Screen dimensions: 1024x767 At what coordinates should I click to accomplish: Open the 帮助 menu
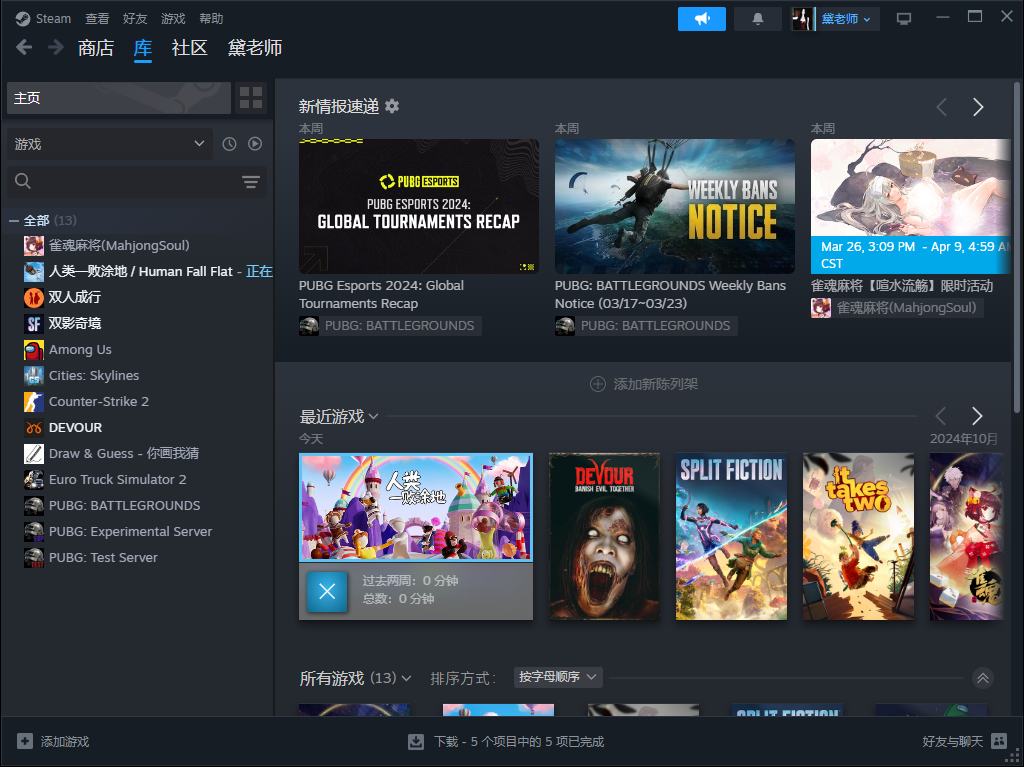[x=211, y=19]
